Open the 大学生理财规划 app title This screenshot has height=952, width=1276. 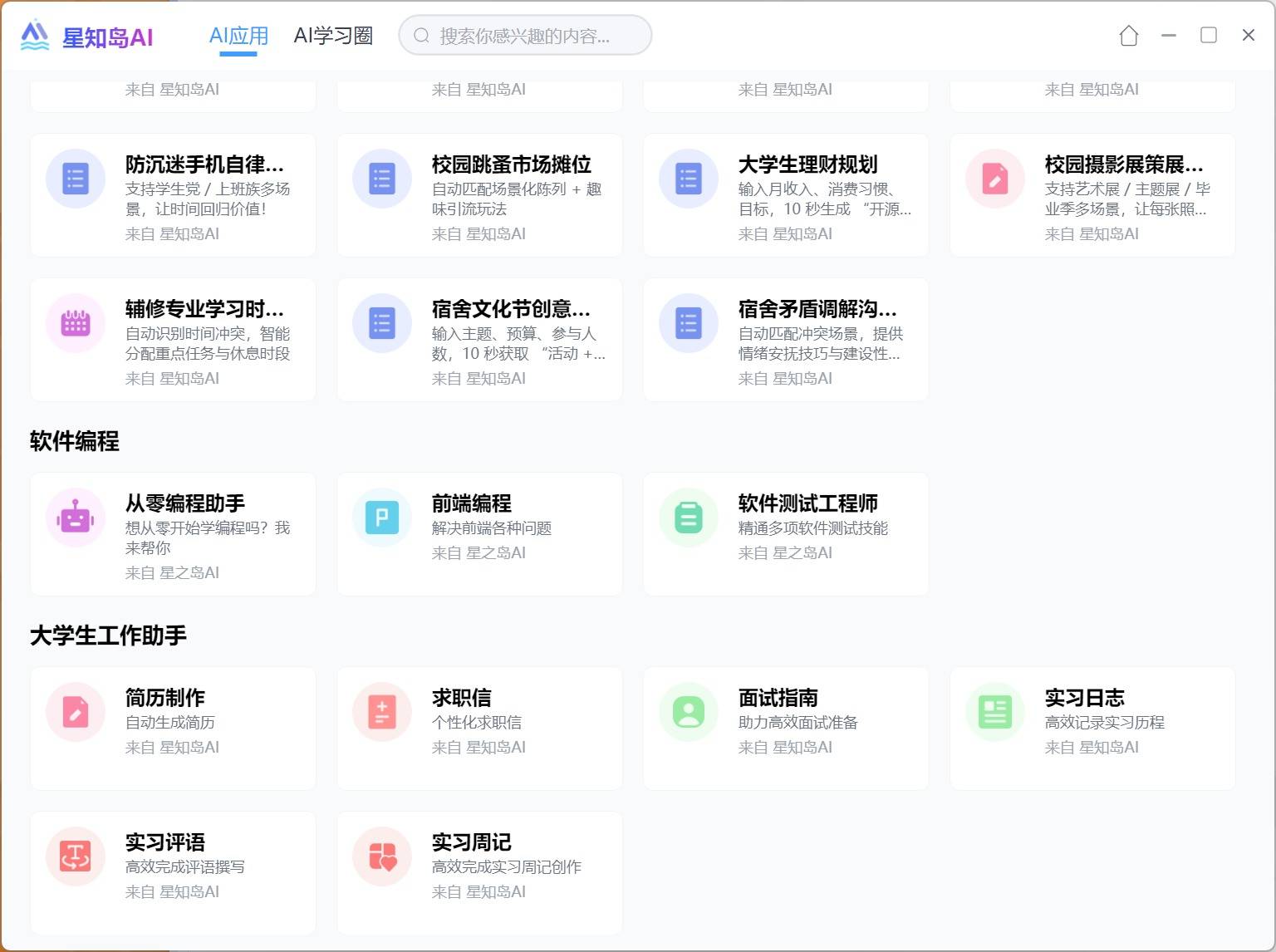tap(807, 164)
